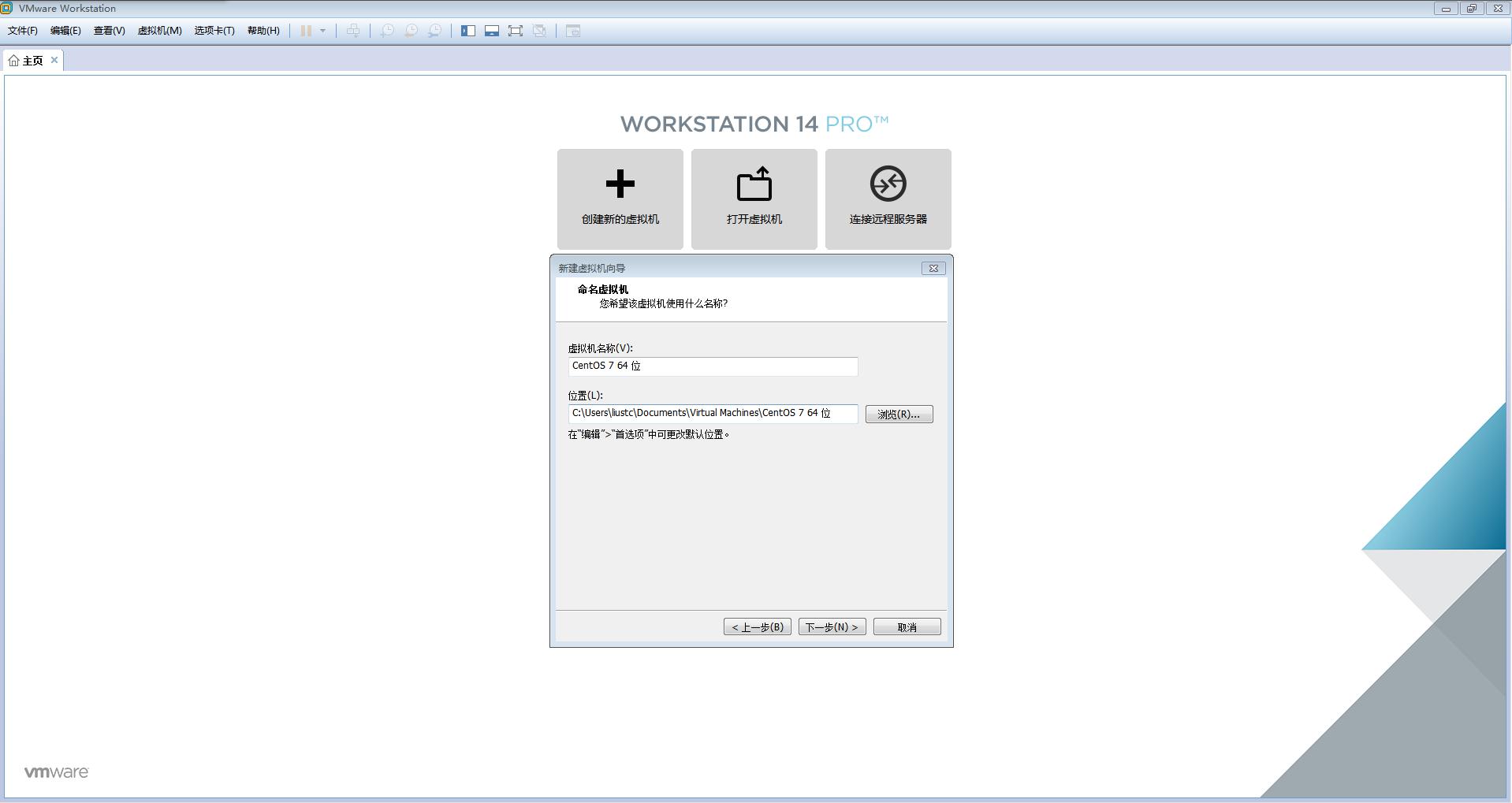The width and height of the screenshot is (1512, 803).
Task: Close the 主页 tab with its X
Action: pyautogui.click(x=54, y=60)
